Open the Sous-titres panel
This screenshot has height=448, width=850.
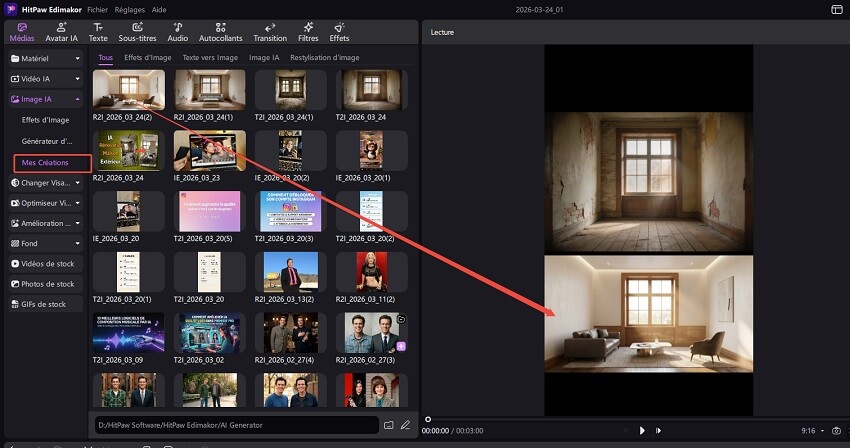click(137, 31)
